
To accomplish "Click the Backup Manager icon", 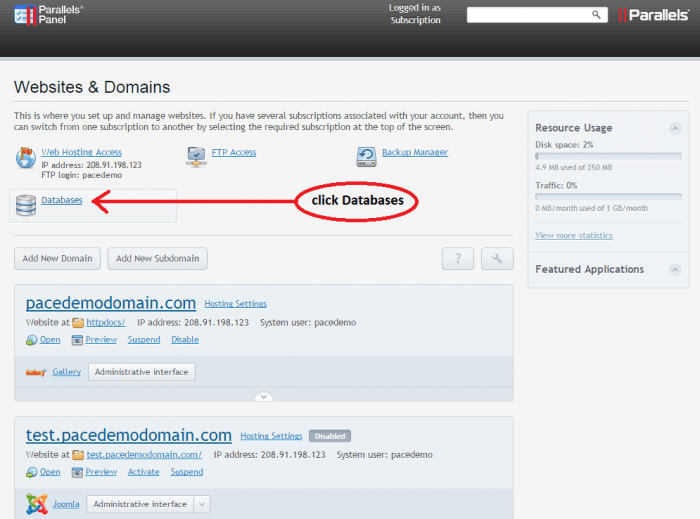I will (365, 157).
